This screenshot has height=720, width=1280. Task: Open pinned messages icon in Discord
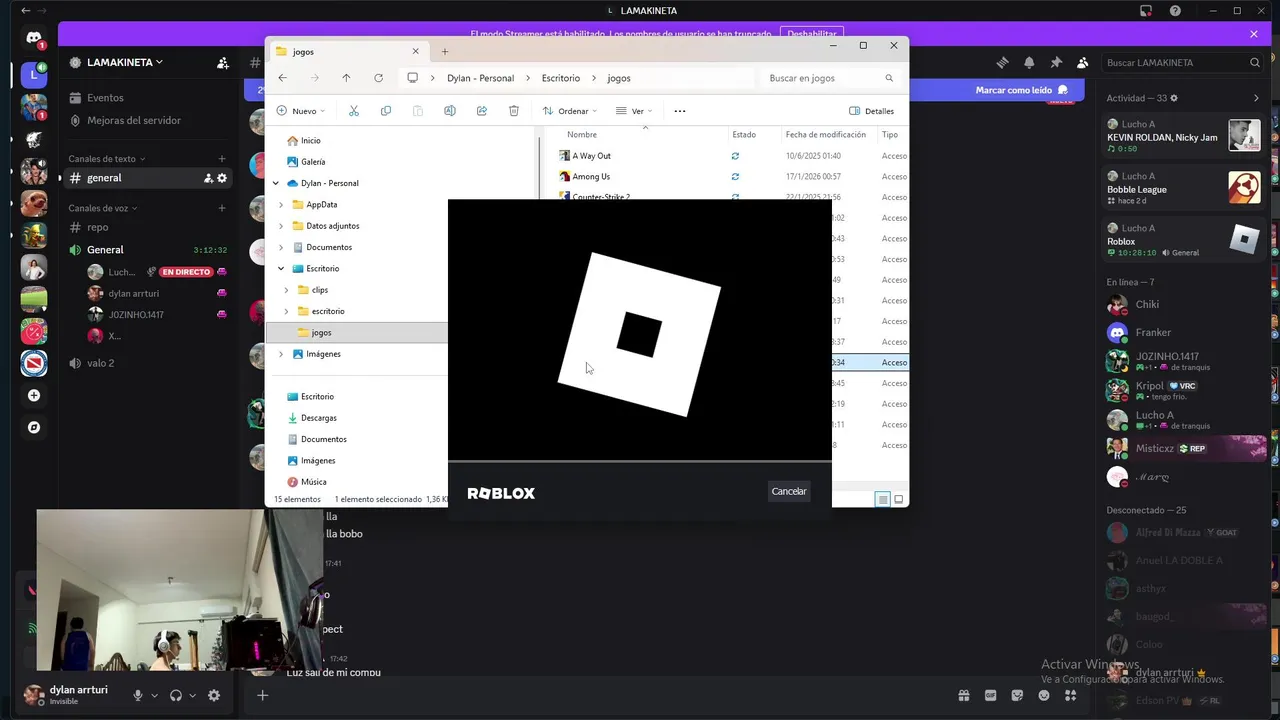(1056, 62)
